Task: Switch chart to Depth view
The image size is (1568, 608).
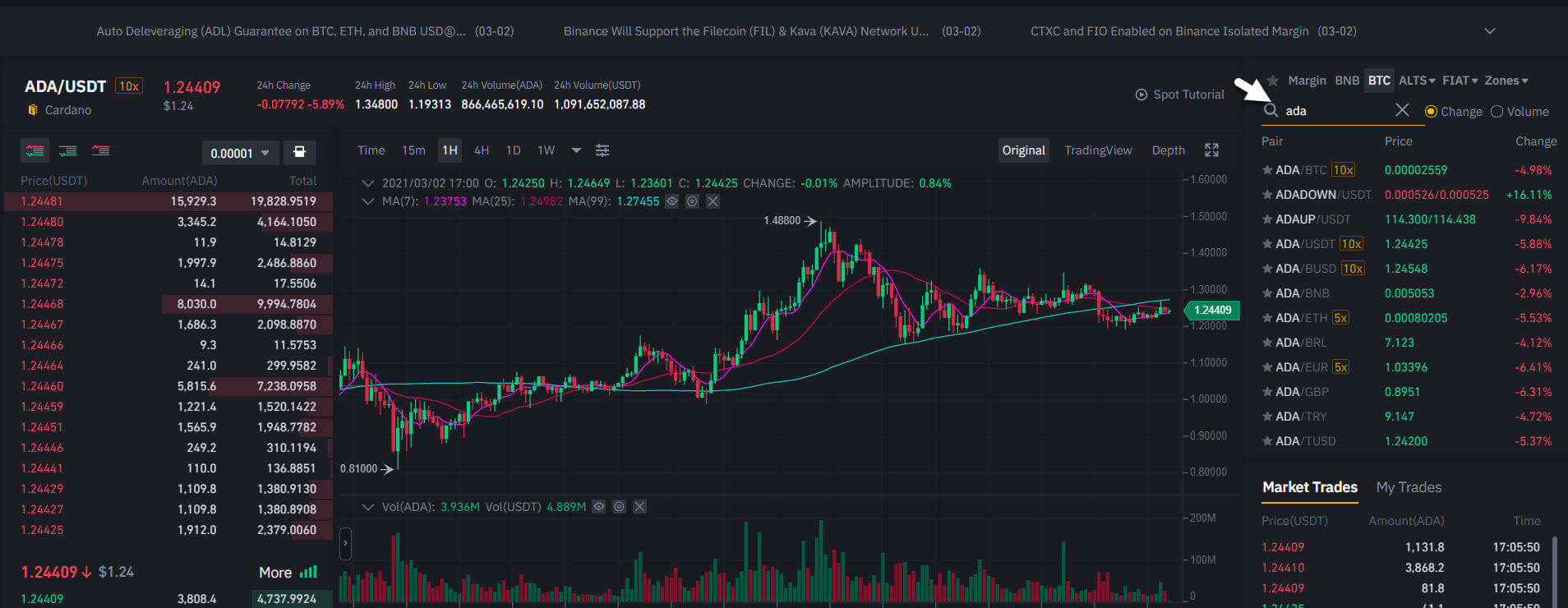Action: 1168,150
